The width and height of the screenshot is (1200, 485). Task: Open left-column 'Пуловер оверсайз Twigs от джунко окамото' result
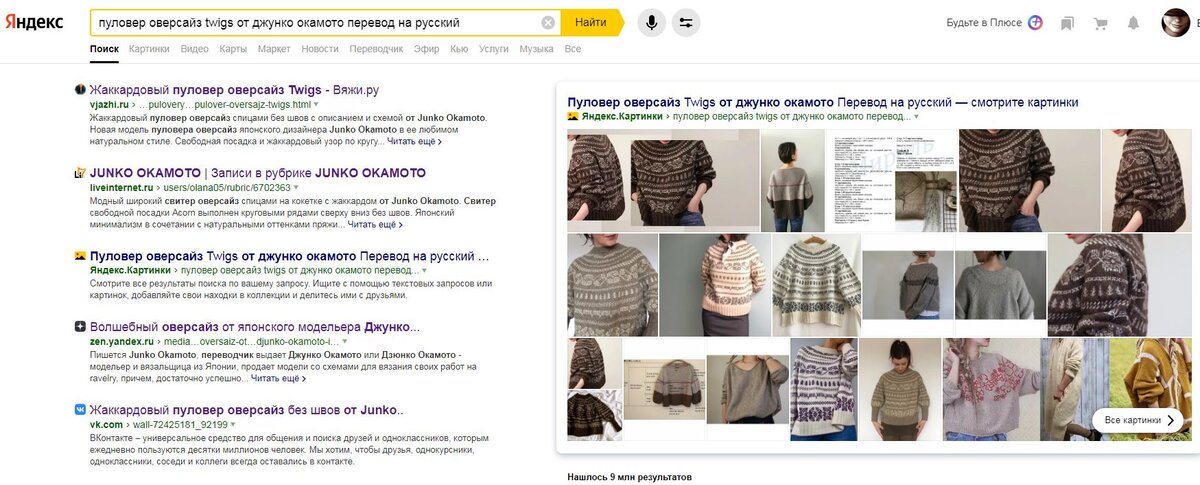pos(289,256)
